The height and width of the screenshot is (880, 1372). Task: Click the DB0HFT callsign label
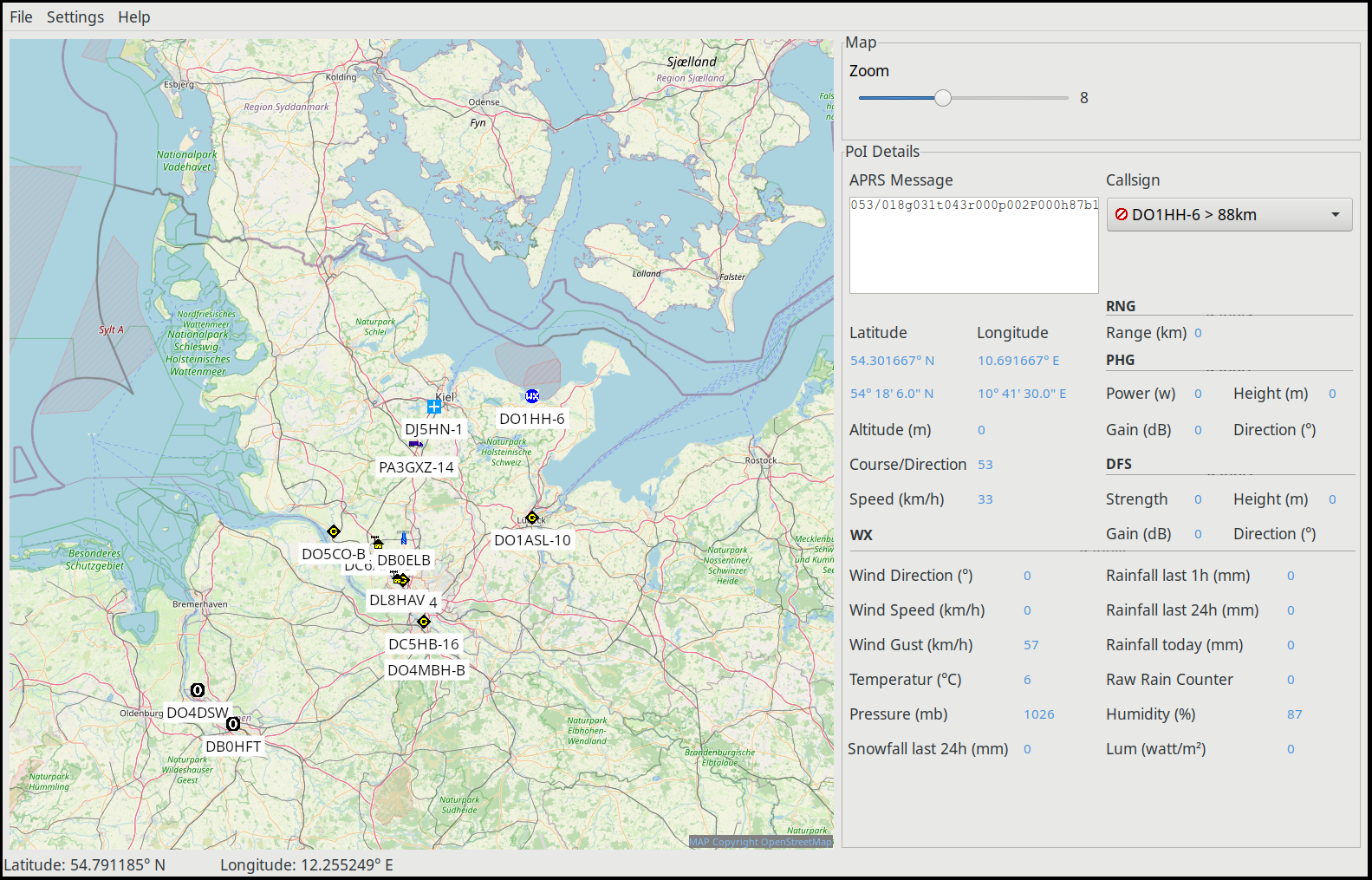coord(233,746)
